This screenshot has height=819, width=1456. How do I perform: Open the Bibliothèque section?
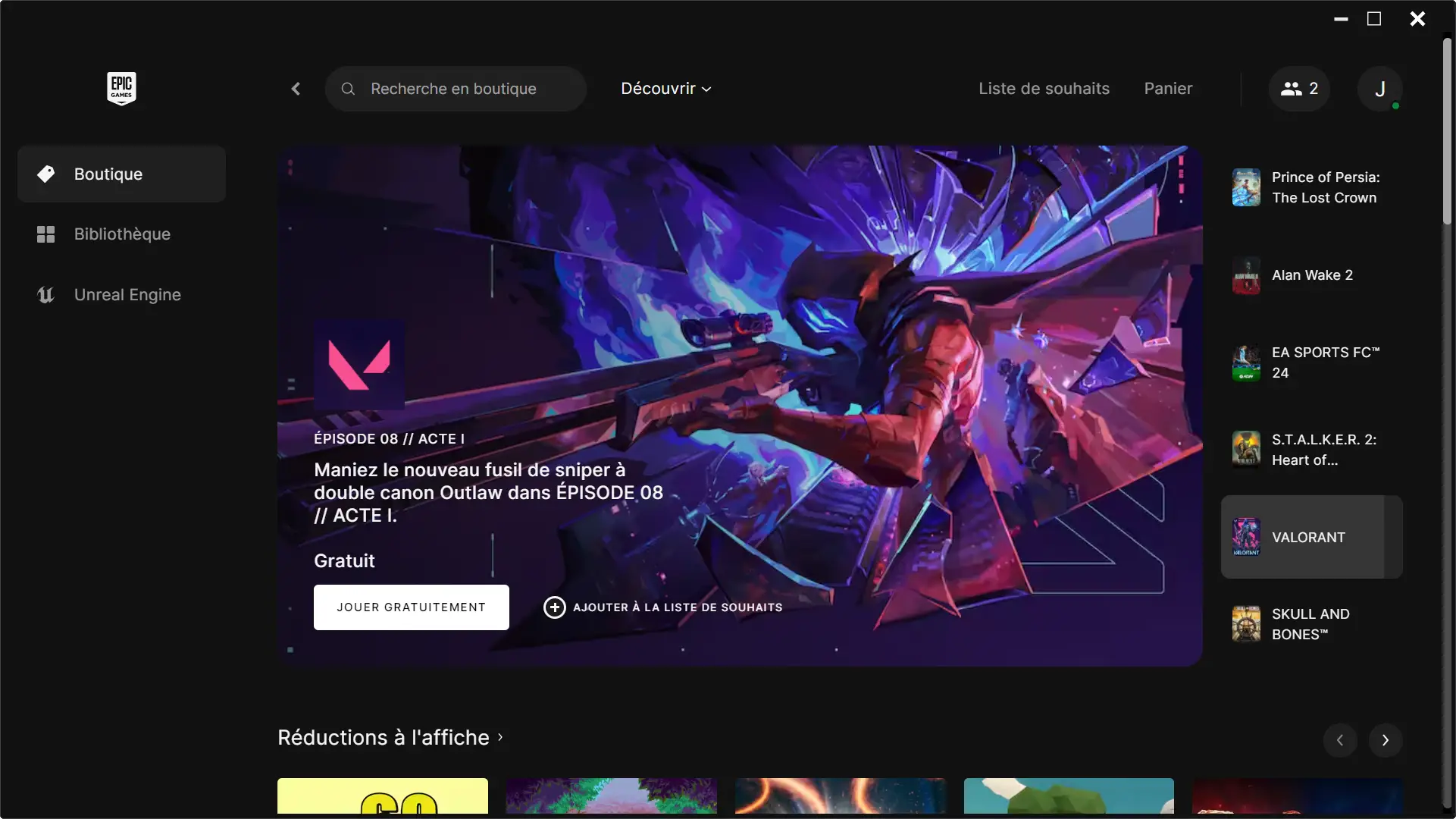tap(121, 234)
